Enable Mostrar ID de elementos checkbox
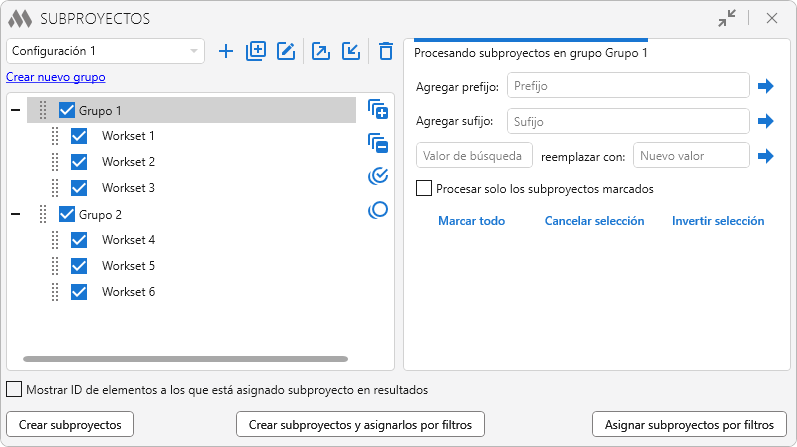Screen dimensions: 797x447 pyautogui.click(x=14, y=390)
